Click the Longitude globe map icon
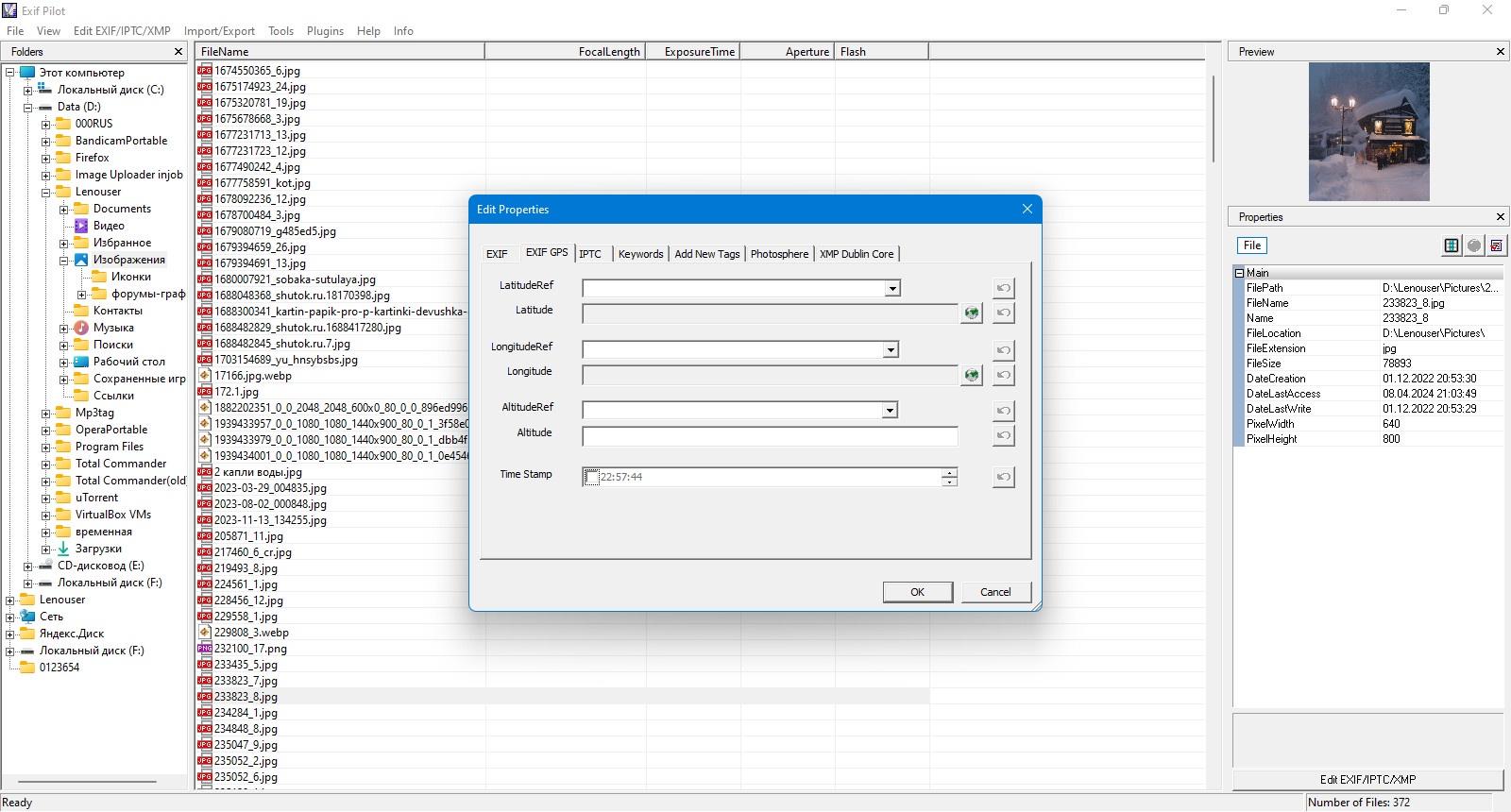 click(971, 375)
